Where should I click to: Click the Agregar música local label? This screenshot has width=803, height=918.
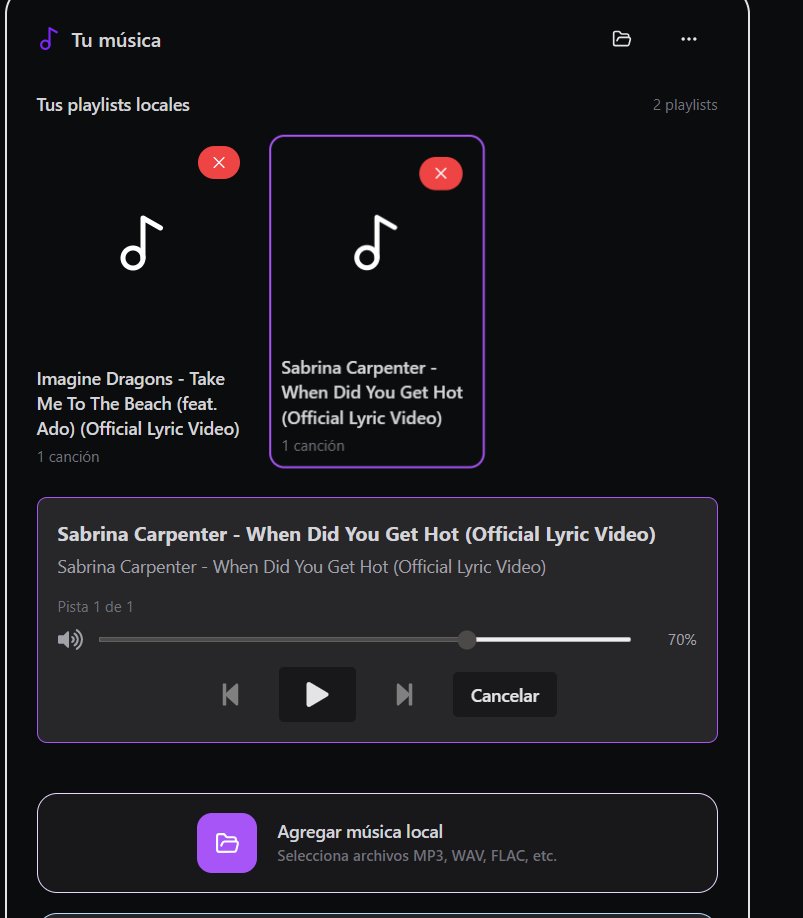point(360,832)
